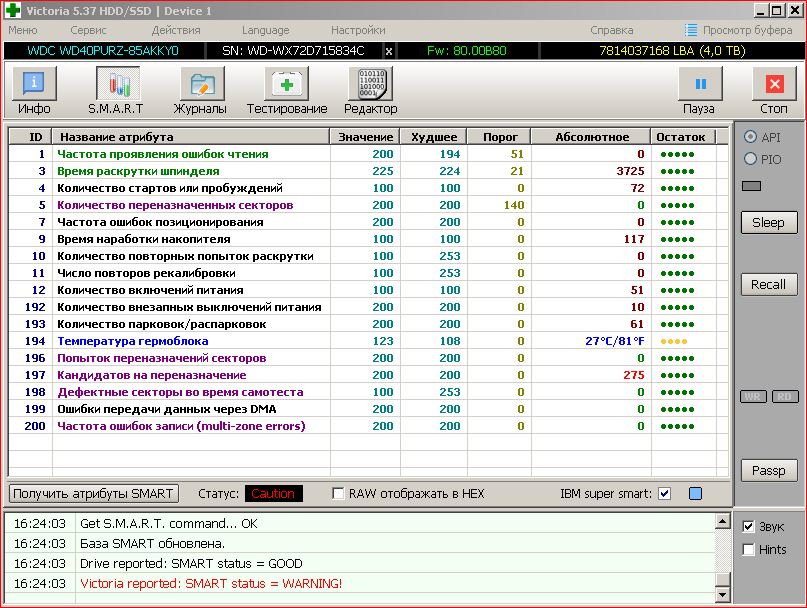Select row Температура гермоблока

tap(368, 341)
